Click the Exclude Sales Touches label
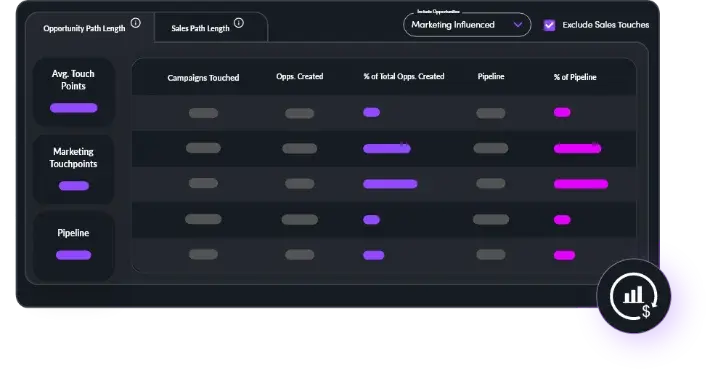This screenshot has height=381, width=718. pos(605,25)
